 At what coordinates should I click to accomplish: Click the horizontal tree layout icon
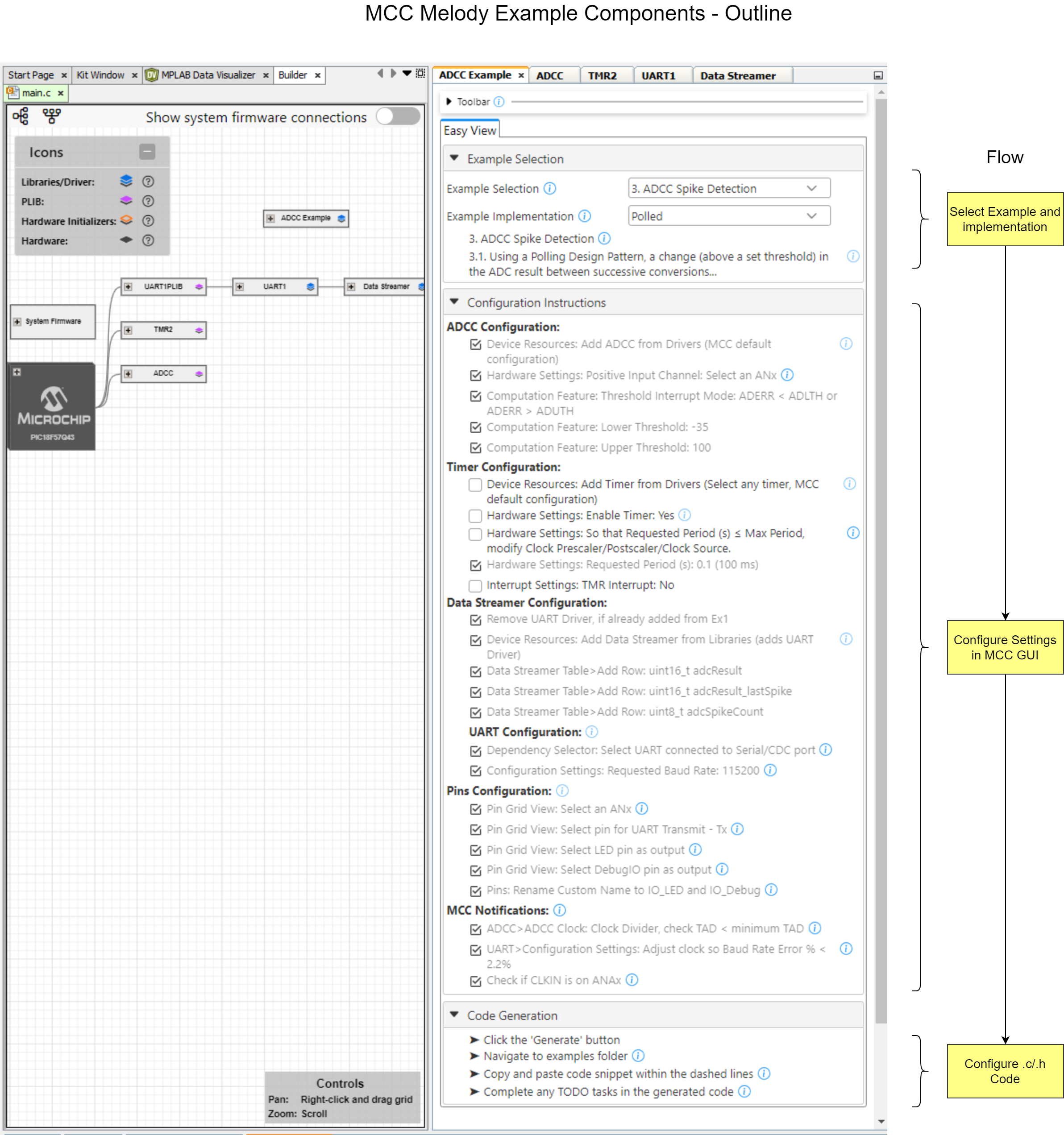point(21,116)
